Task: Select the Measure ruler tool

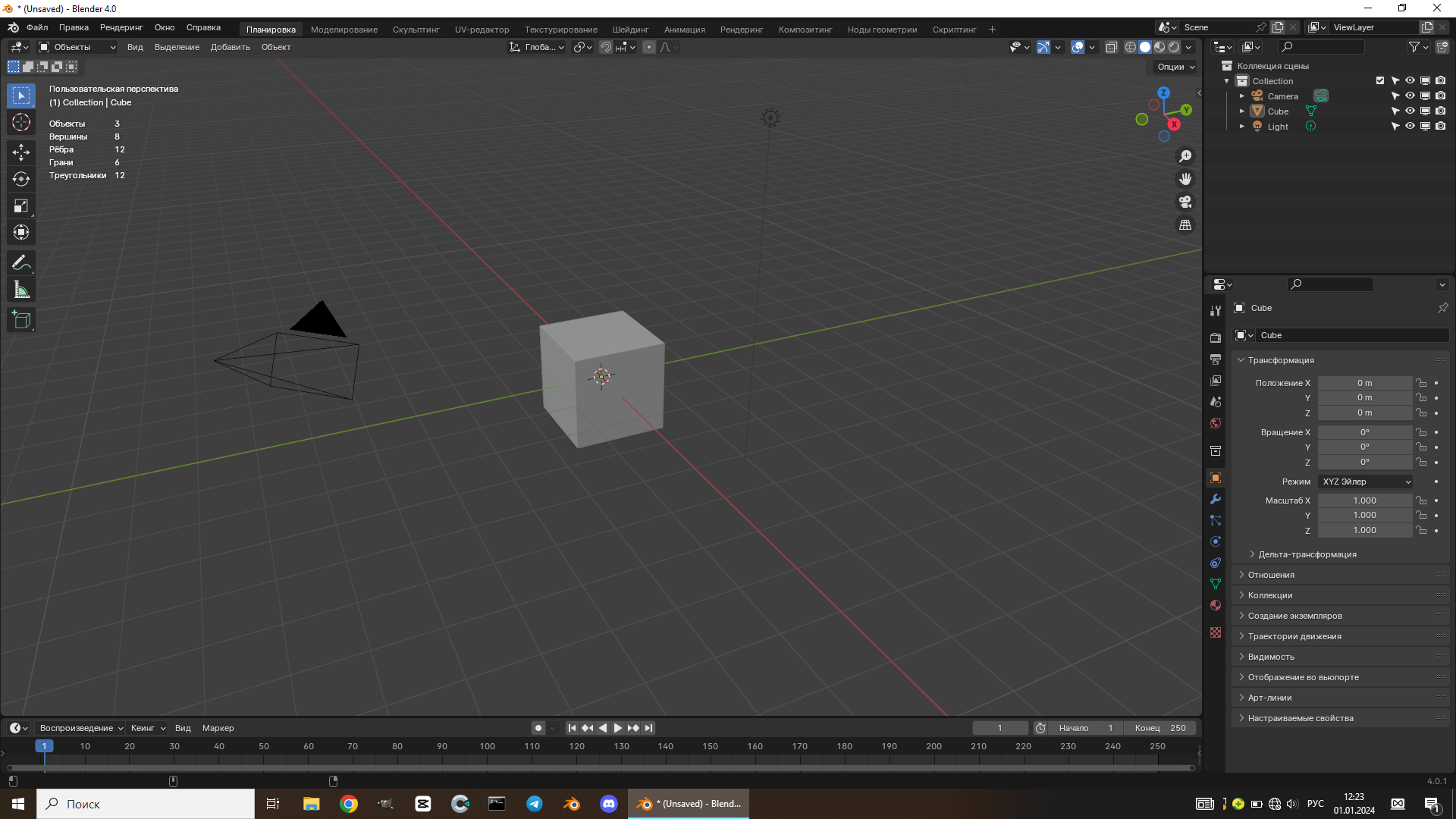Action: click(21, 290)
